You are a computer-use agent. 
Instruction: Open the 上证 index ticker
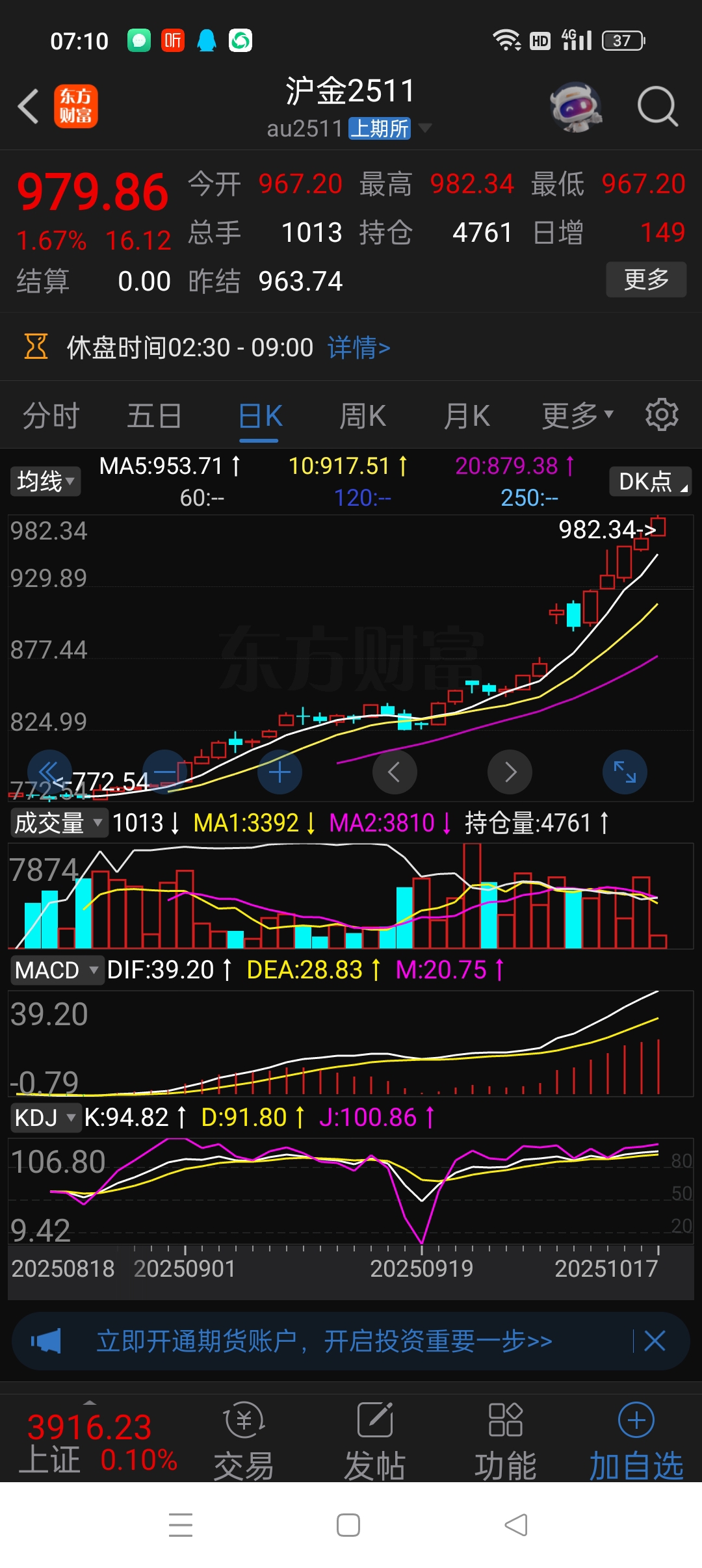click(97, 1441)
